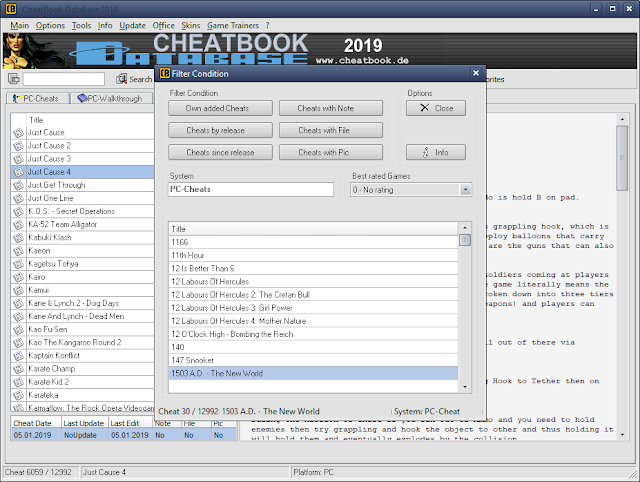The height and width of the screenshot is (482, 640).
Task: Click the Close button under Options
Action: (x=436, y=108)
